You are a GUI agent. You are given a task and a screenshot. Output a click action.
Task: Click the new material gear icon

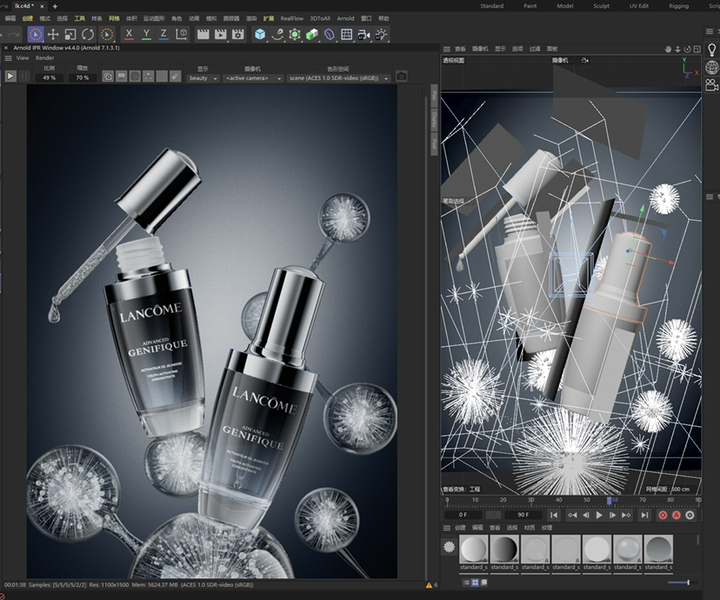point(449,547)
